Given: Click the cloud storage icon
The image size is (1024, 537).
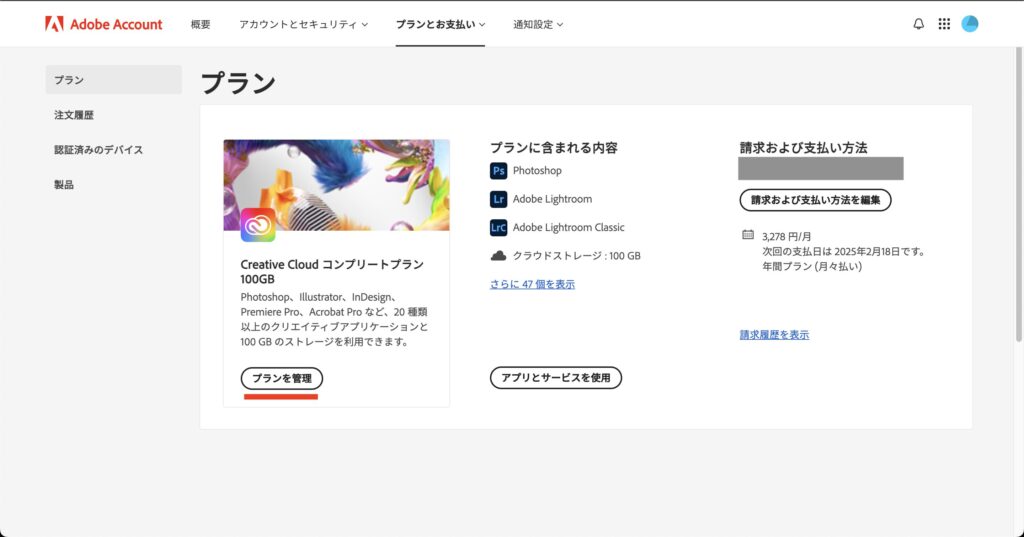Looking at the screenshot, I should coord(498,256).
